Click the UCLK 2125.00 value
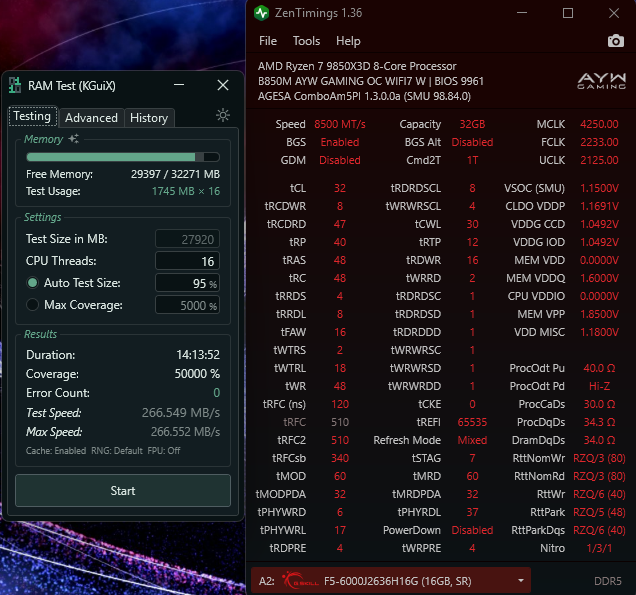 (599, 160)
